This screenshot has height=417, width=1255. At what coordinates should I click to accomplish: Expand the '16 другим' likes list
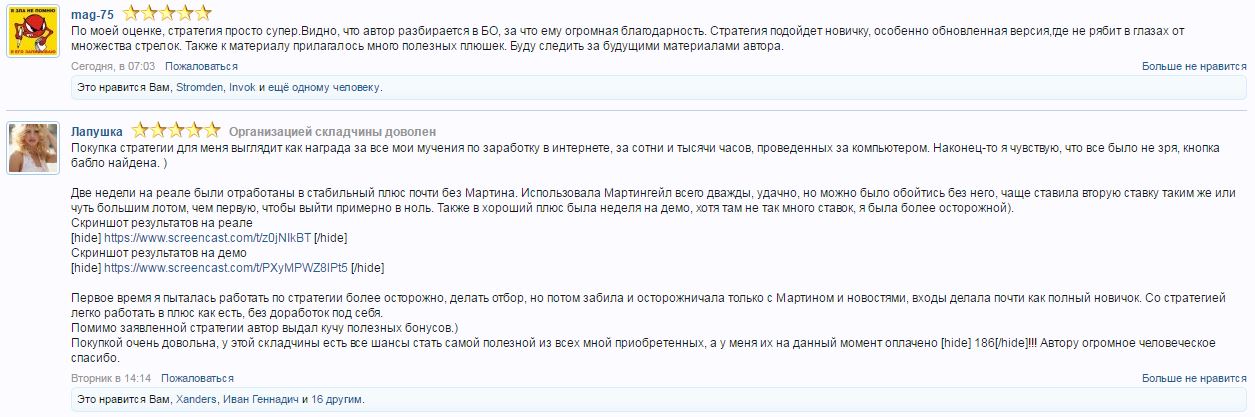tap(337, 400)
